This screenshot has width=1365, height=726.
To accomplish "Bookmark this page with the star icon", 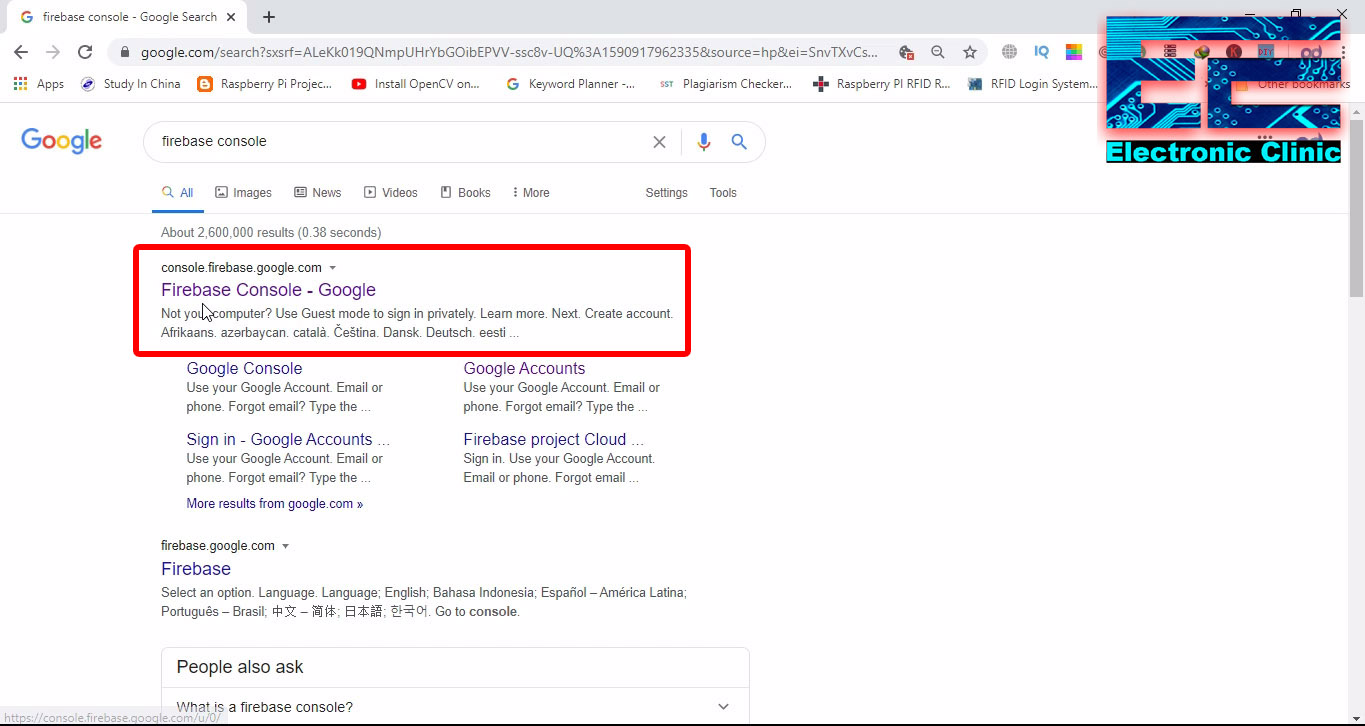I will click(x=969, y=52).
